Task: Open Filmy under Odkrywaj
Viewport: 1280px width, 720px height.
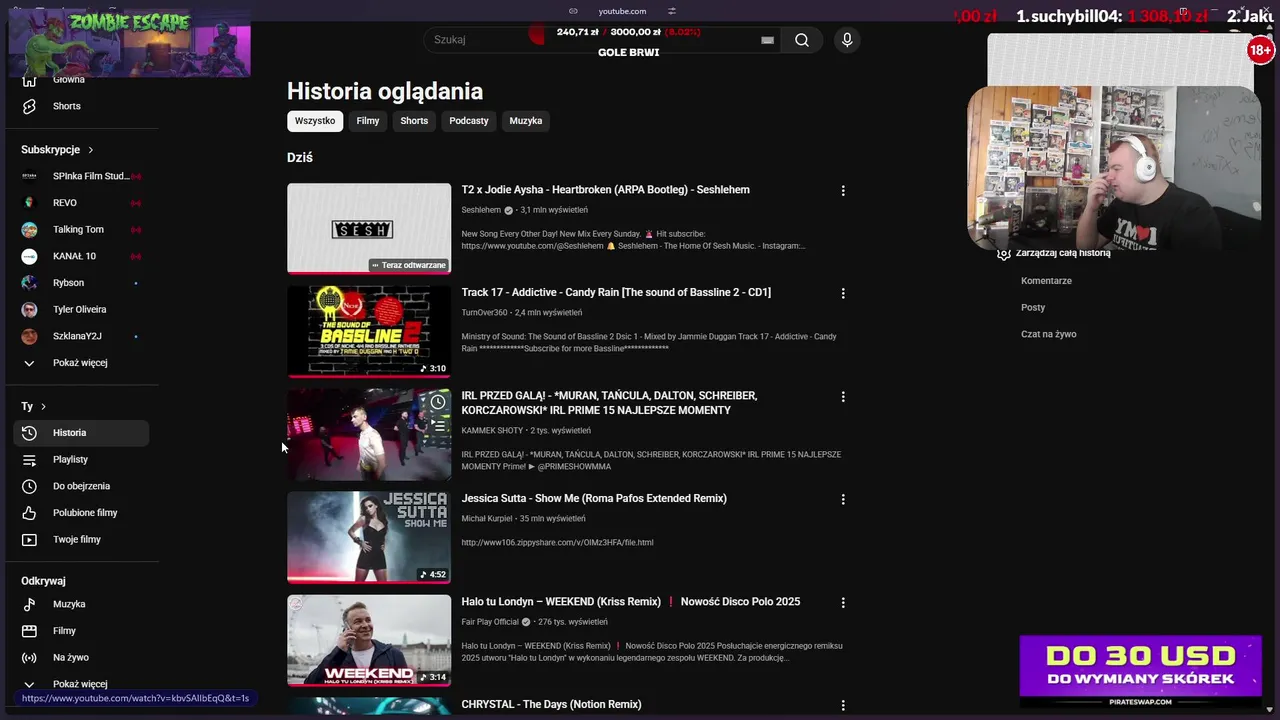Action: (81, 631)
